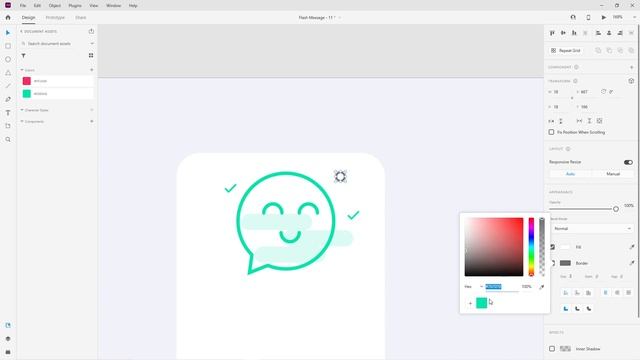Click the Opacity slider handle
Screen dimensions: 640x360
(x=616, y=209)
